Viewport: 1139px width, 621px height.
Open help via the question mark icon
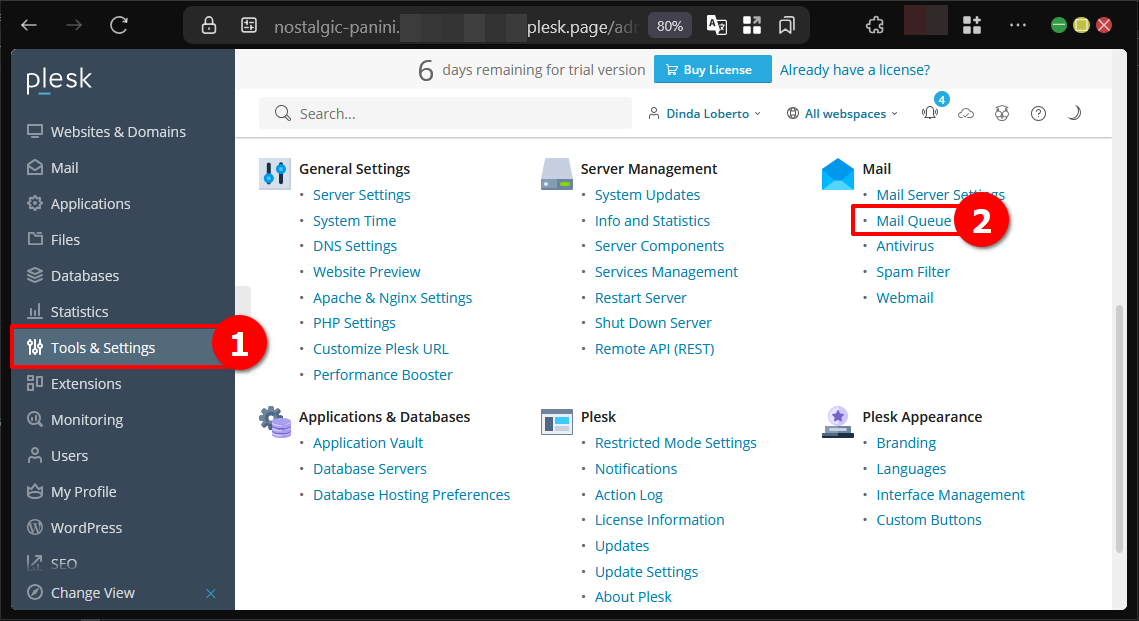pyautogui.click(x=1038, y=113)
